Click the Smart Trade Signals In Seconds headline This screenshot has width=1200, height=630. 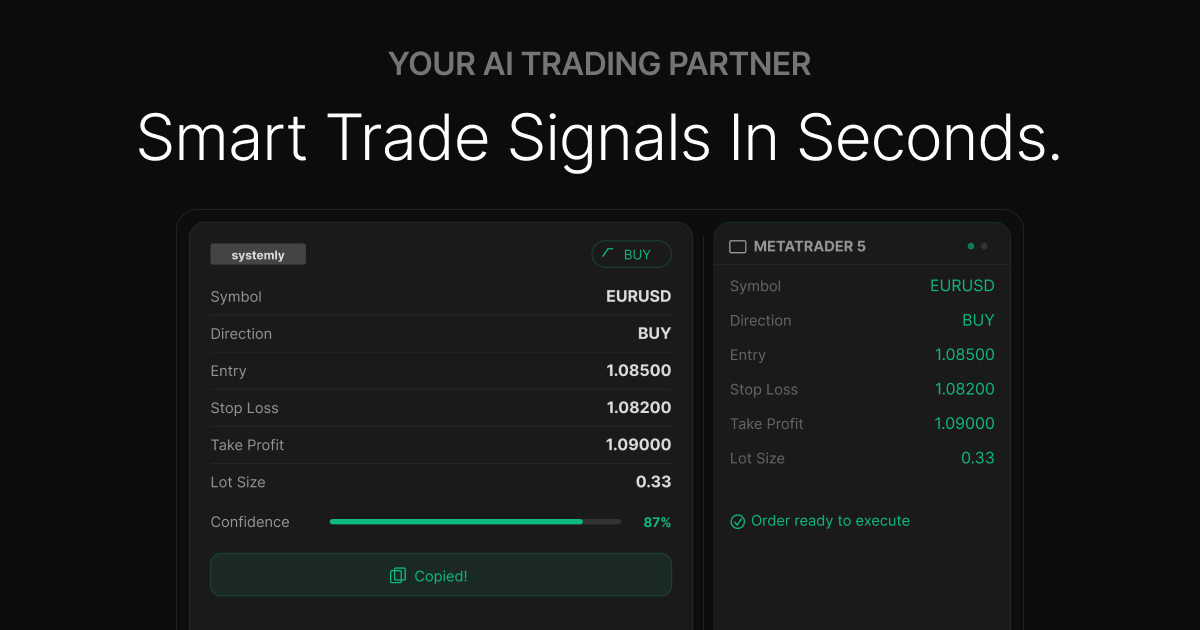pyautogui.click(x=599, y=136)
